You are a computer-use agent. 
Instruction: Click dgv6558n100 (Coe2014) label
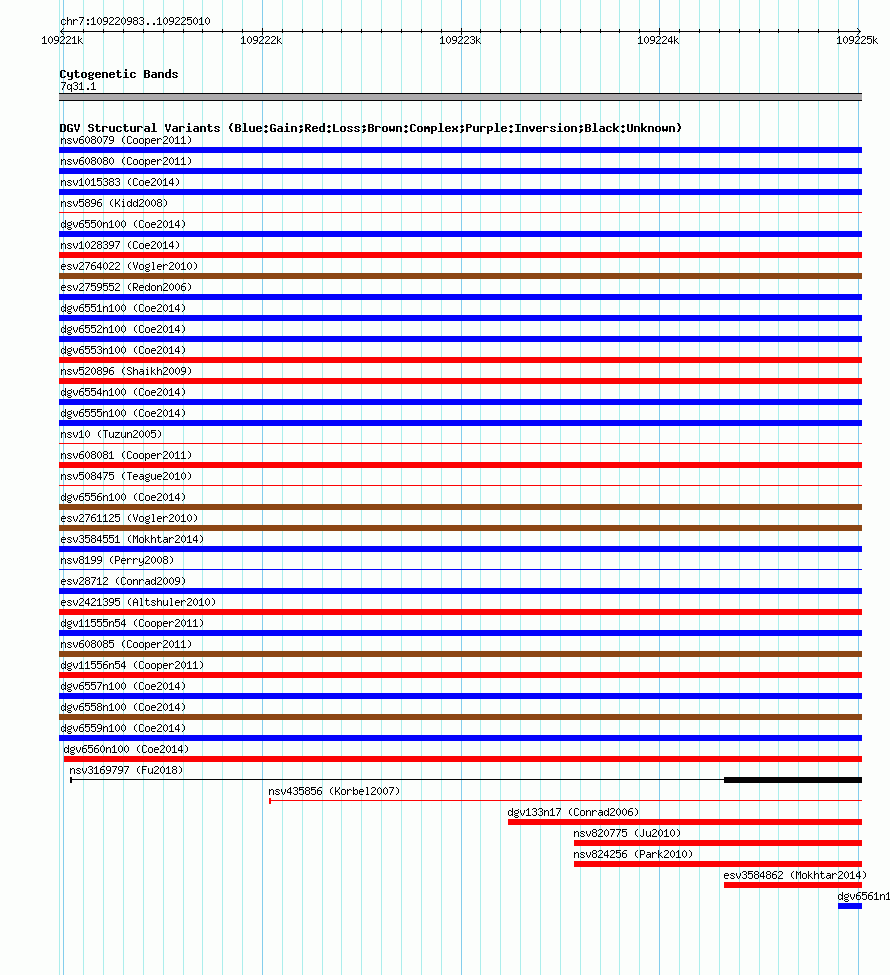123,708
